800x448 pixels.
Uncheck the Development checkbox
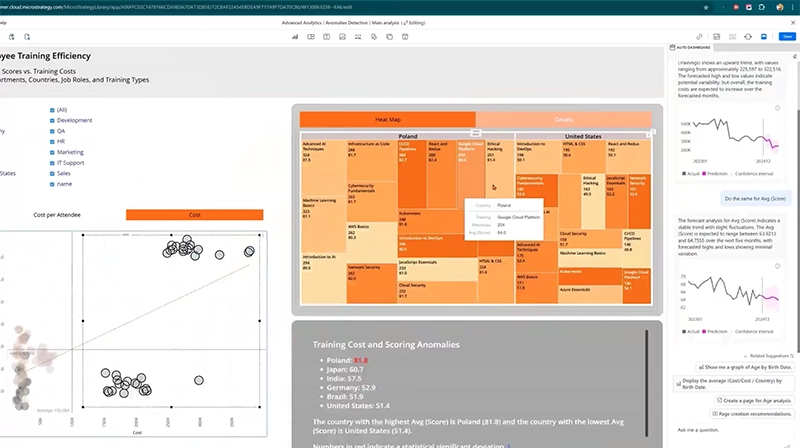pyautogui.click(x=52, y=120)
